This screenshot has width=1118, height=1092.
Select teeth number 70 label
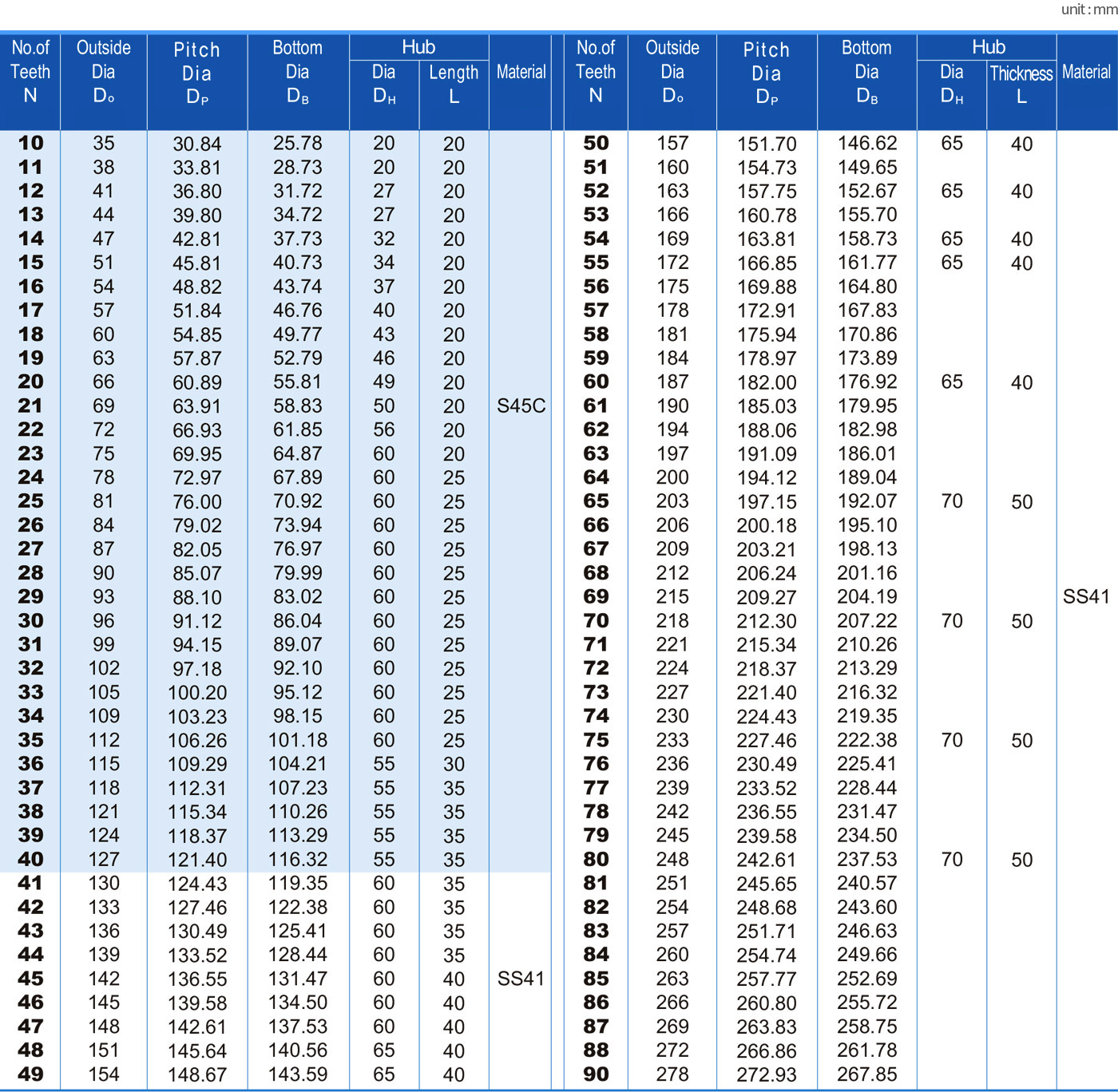point(596,620)
